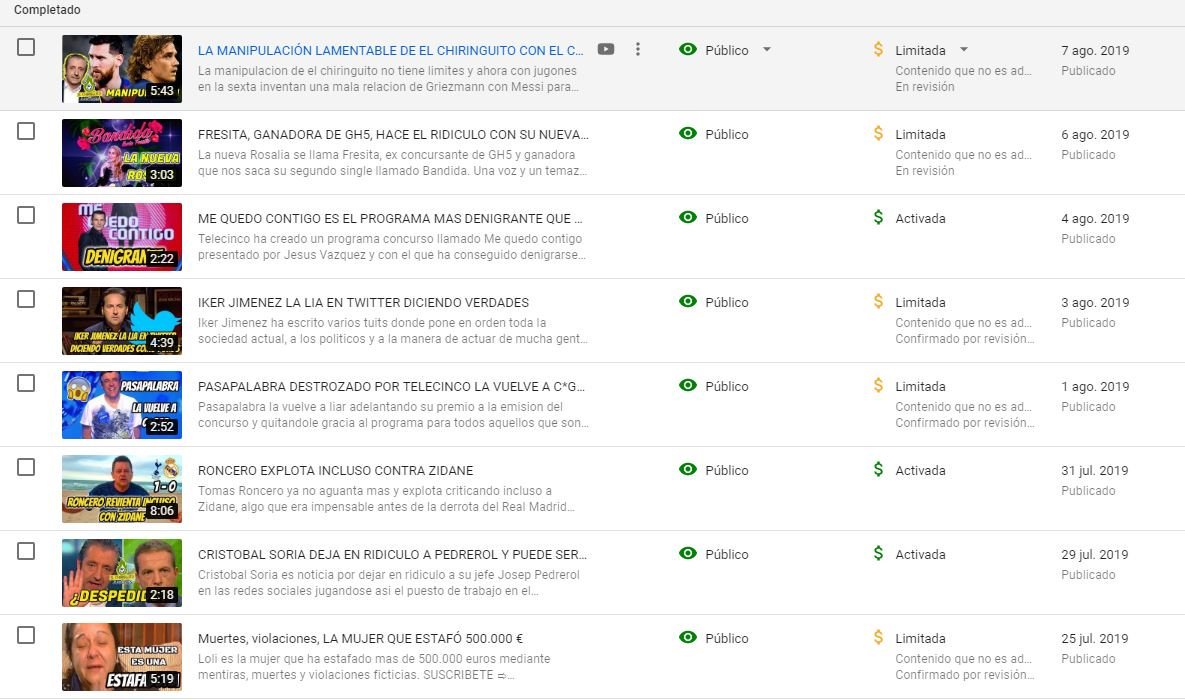
Task: Click Limitada status on Pasapalabra row
Action: pos(920,386)
